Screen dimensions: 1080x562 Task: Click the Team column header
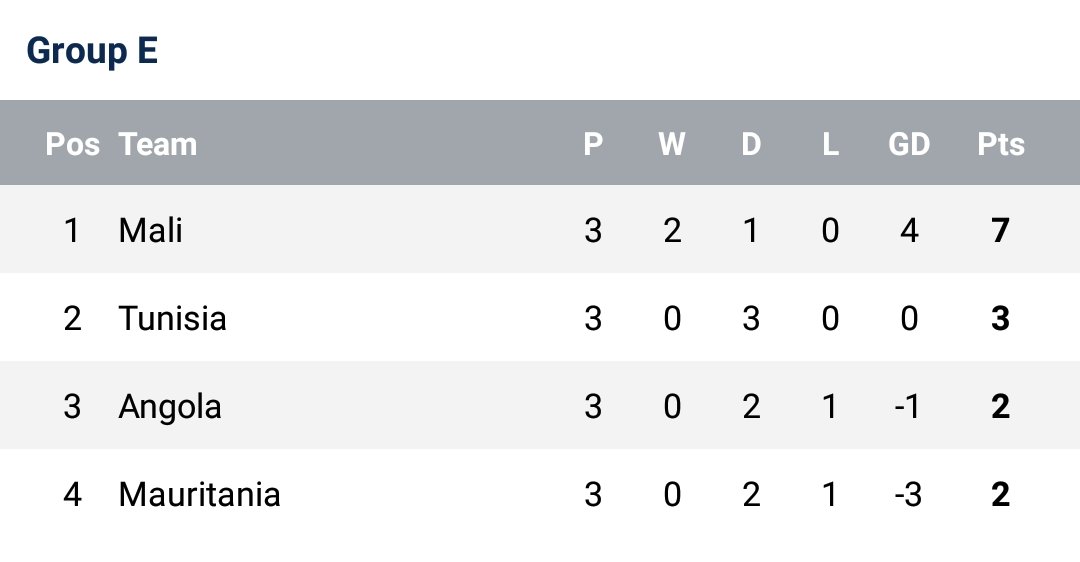point(157,144)
